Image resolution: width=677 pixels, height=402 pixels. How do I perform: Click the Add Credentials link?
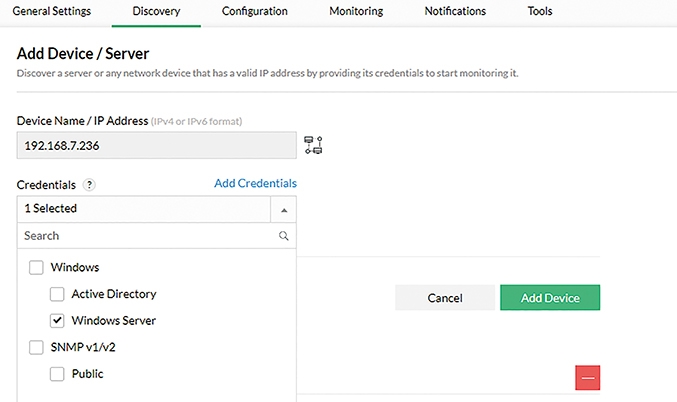[256, 183]
